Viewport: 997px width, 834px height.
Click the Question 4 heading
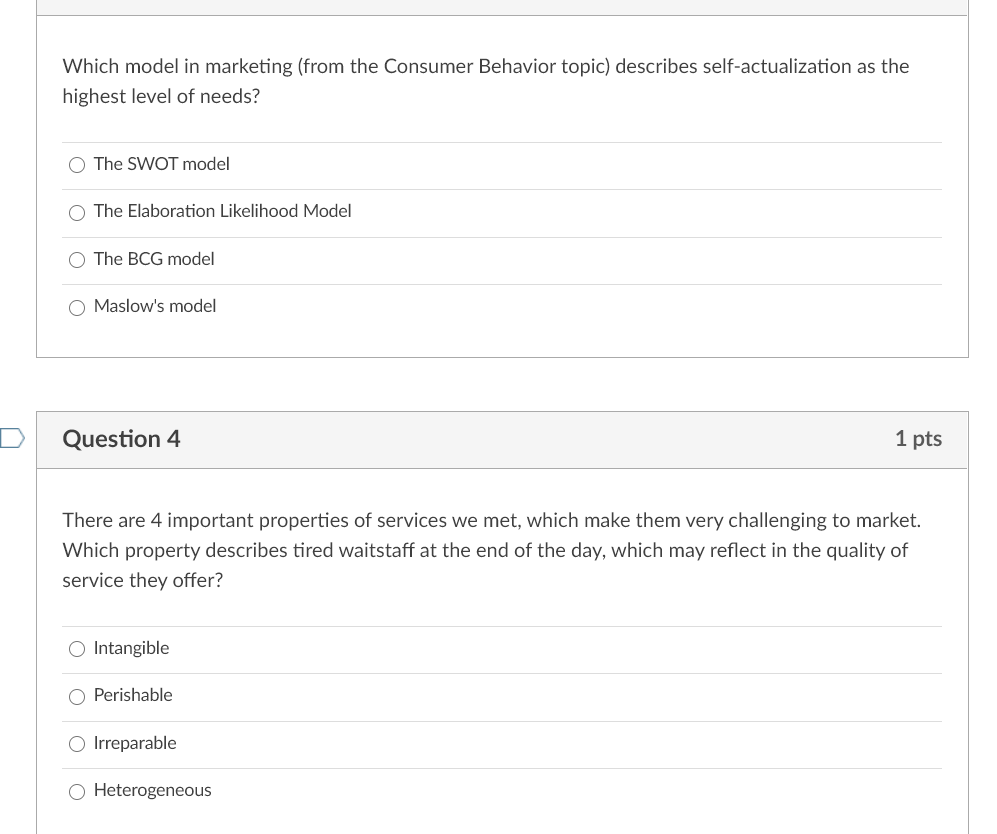121,439
